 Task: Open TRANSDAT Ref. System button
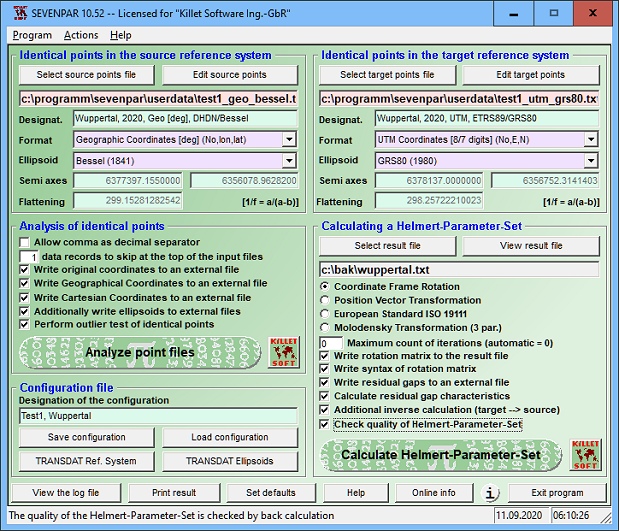[86, 461]
